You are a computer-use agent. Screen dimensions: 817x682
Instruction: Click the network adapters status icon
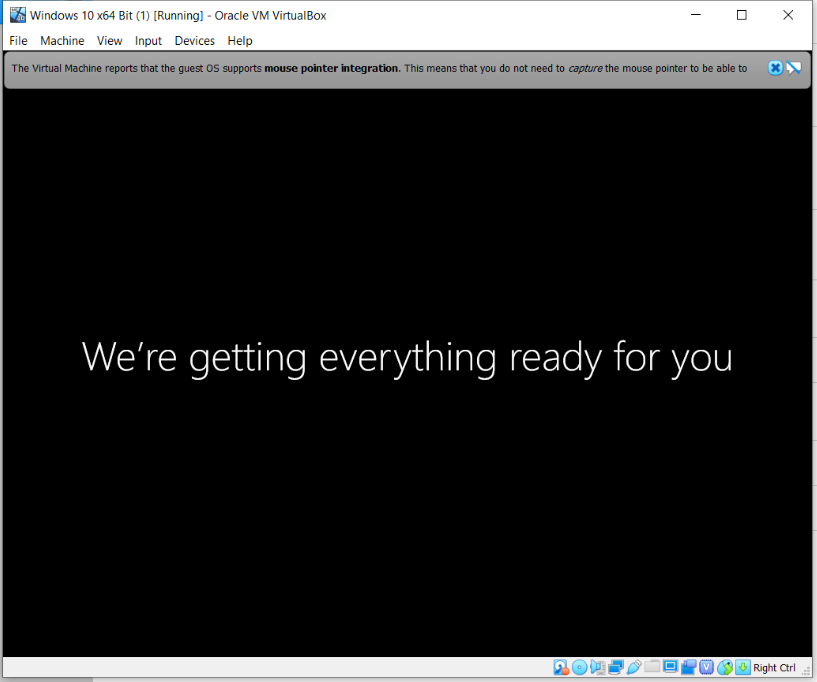[615, 667]
